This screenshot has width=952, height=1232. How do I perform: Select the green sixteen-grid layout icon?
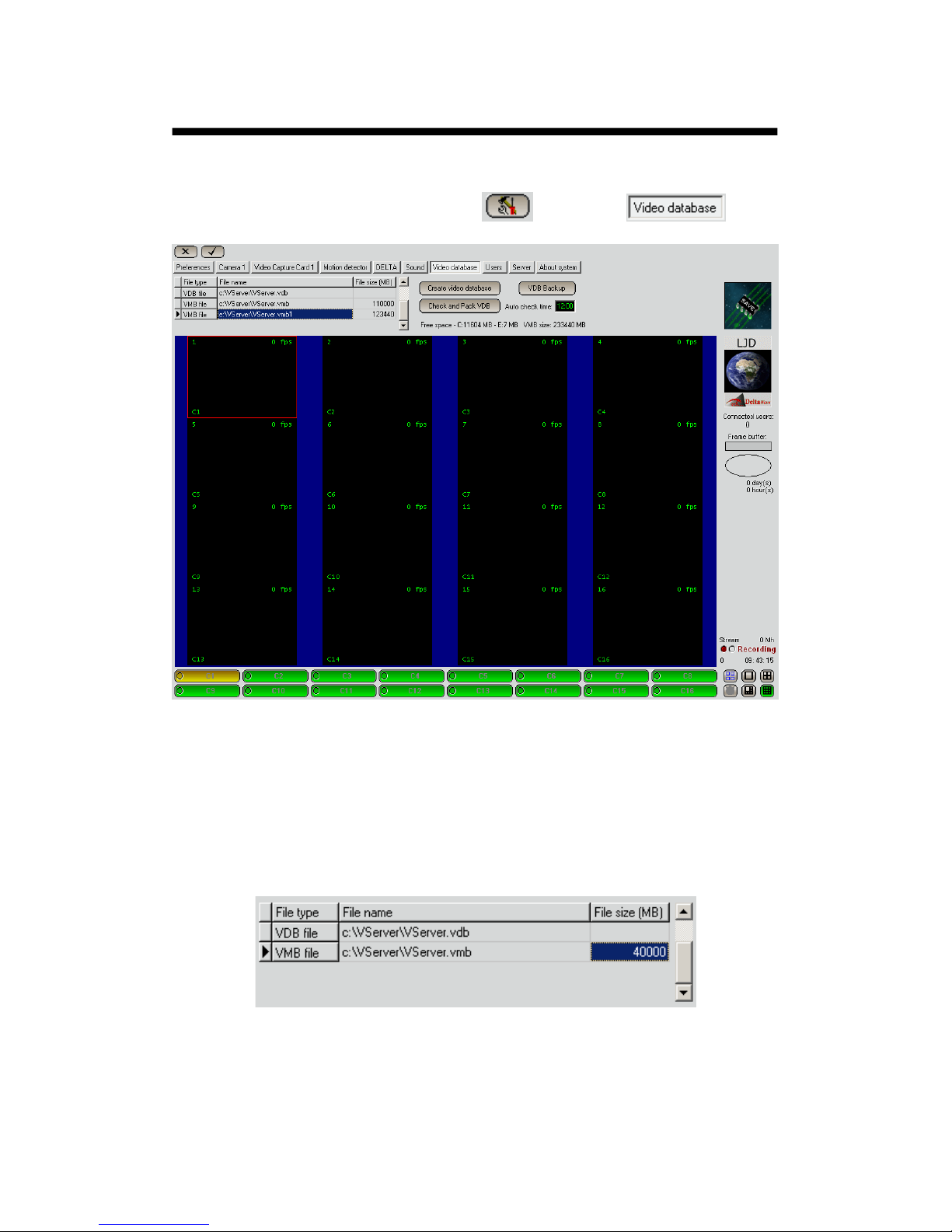tap(767, 691)
